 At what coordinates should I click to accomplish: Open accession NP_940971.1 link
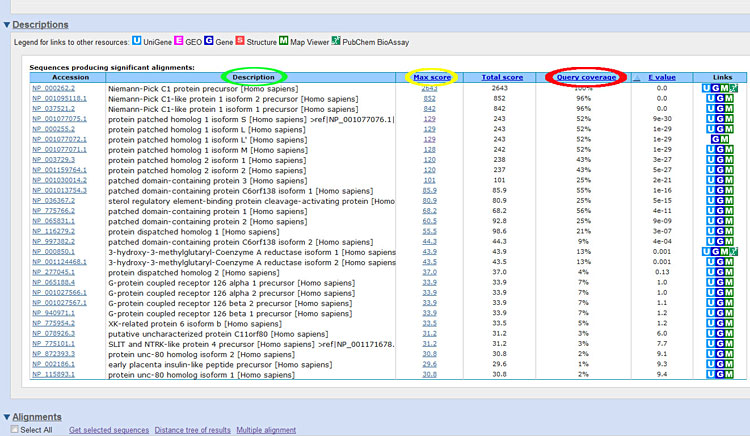(54, 313)
